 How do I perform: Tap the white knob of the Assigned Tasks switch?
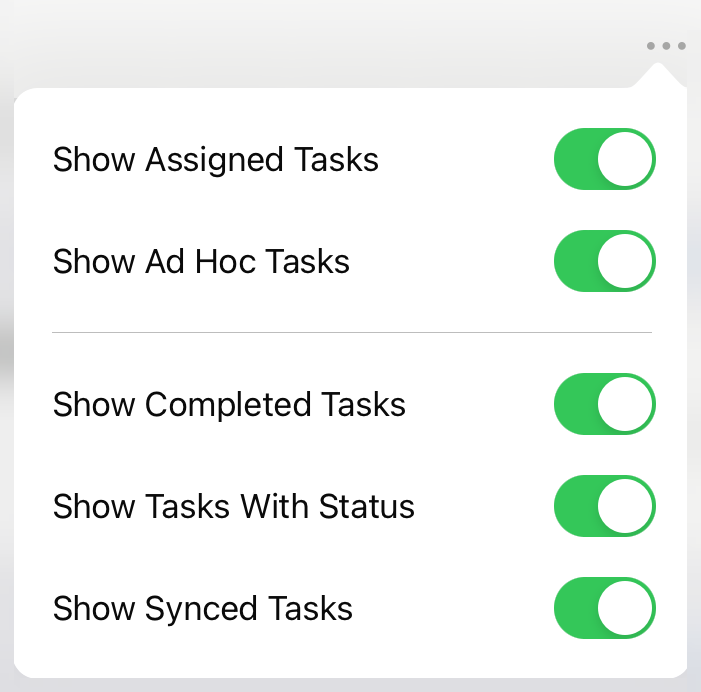[625, 159]
